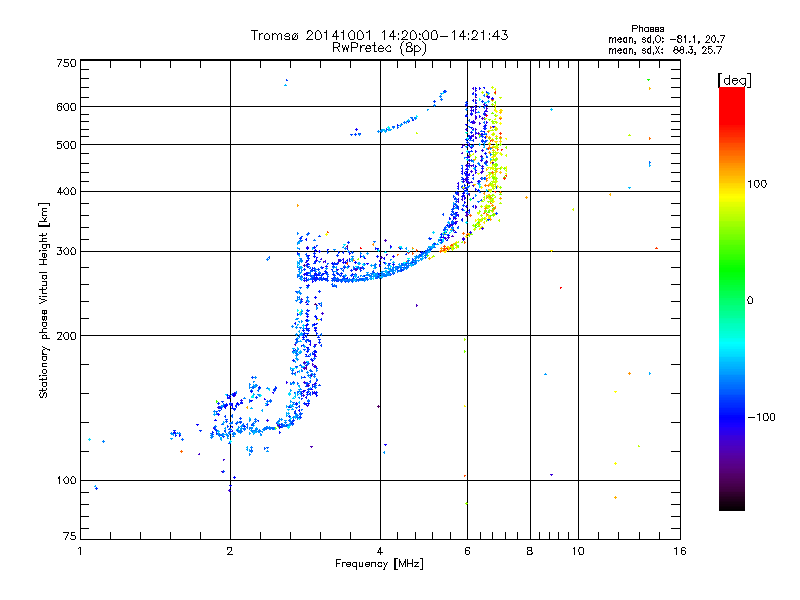
Task: Click the x-axis tick label "8"
Action: click(530, 552)
